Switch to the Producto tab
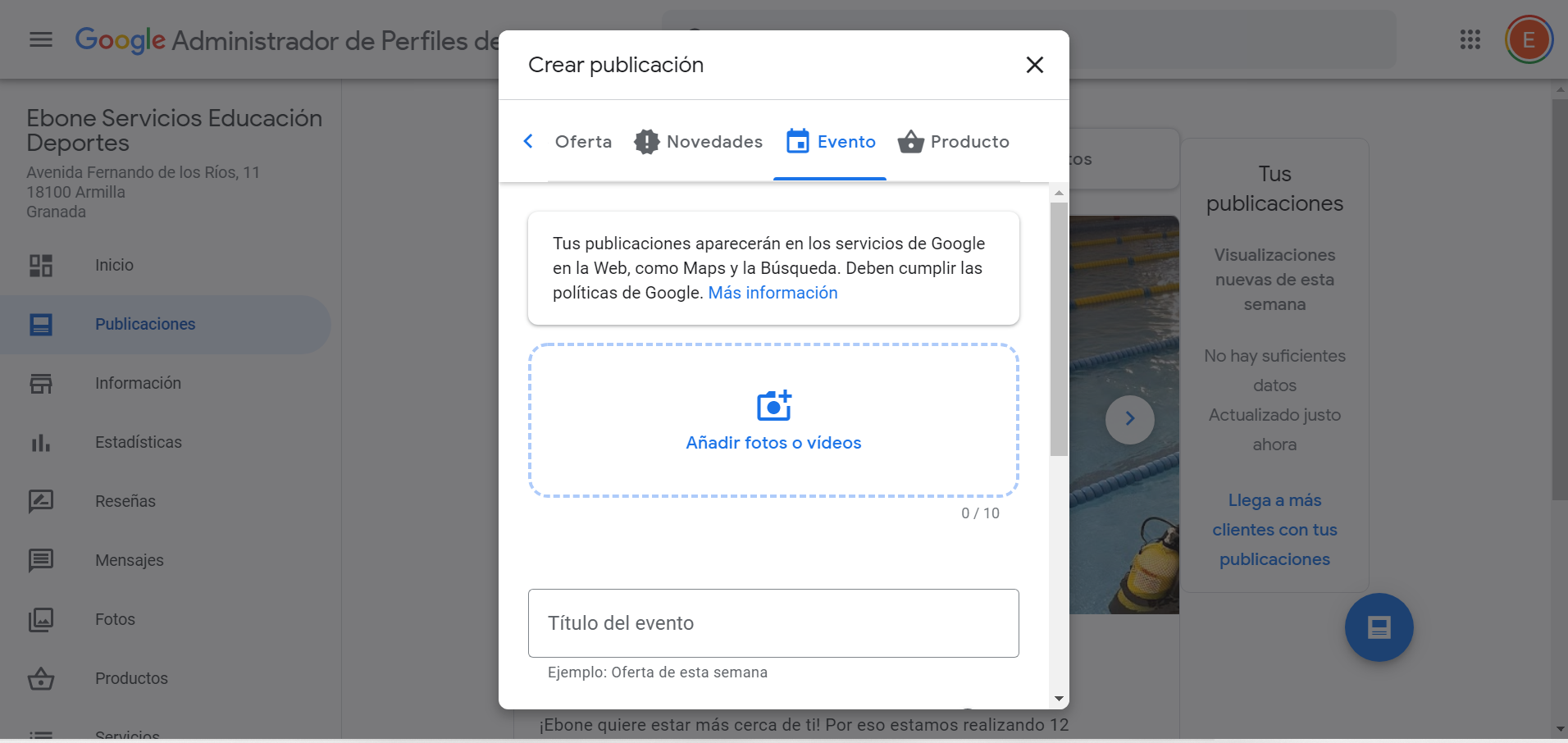 (x=954, y=142)
